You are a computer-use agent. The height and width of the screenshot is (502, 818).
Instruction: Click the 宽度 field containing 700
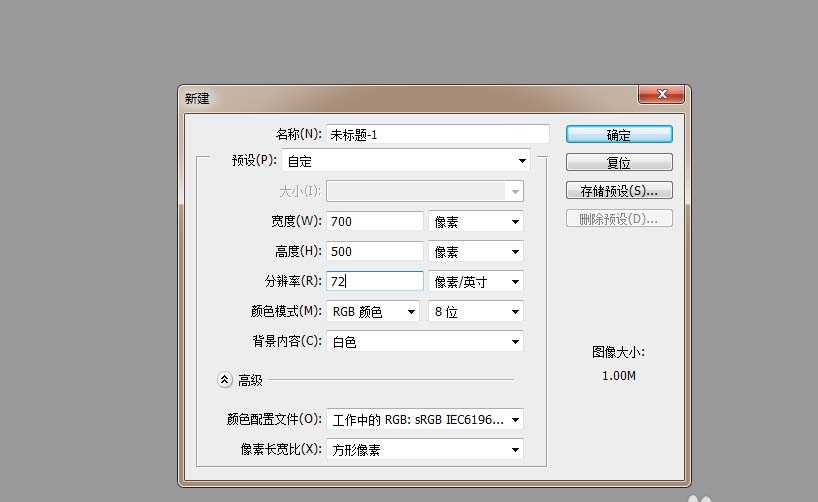(x=375, y=222)
